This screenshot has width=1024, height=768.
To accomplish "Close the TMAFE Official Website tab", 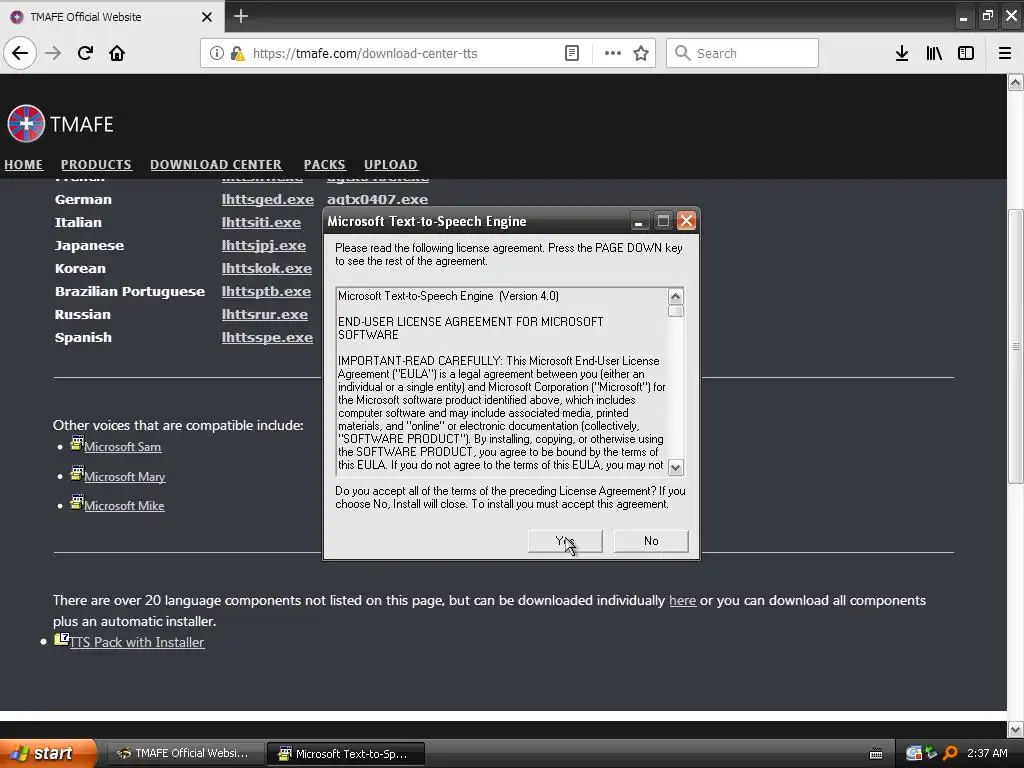I will 207,17.
